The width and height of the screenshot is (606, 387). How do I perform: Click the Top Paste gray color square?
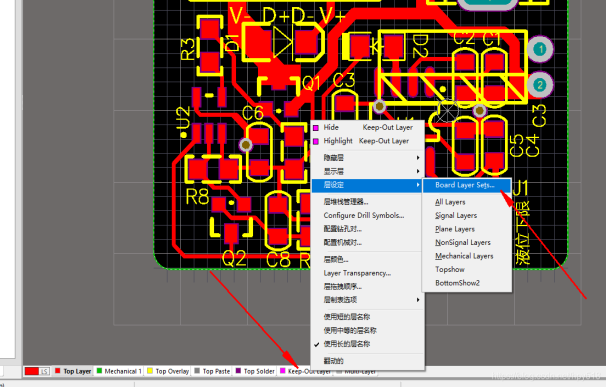point(197,371)
